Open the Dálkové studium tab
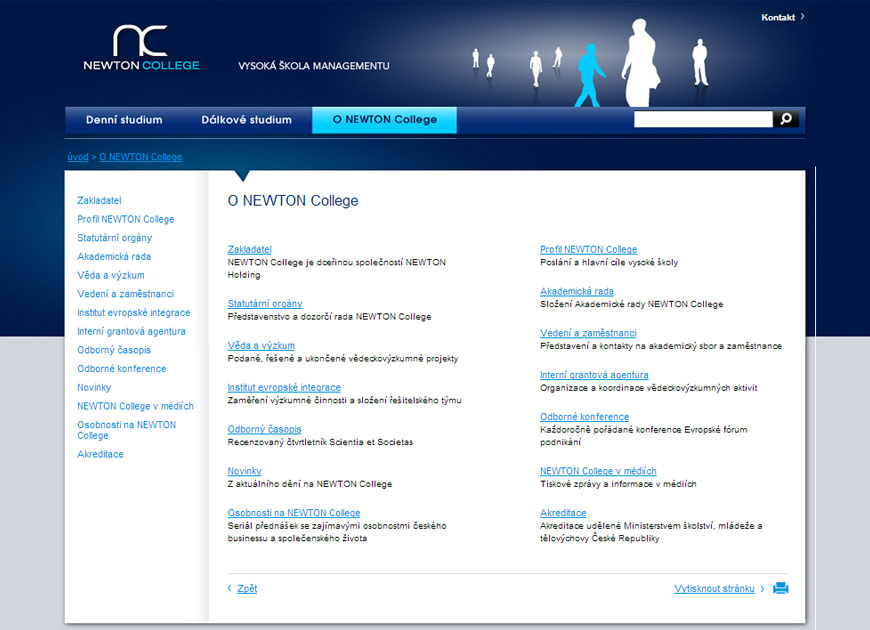This screenshot has height=630, width=870. pos(246,120)
